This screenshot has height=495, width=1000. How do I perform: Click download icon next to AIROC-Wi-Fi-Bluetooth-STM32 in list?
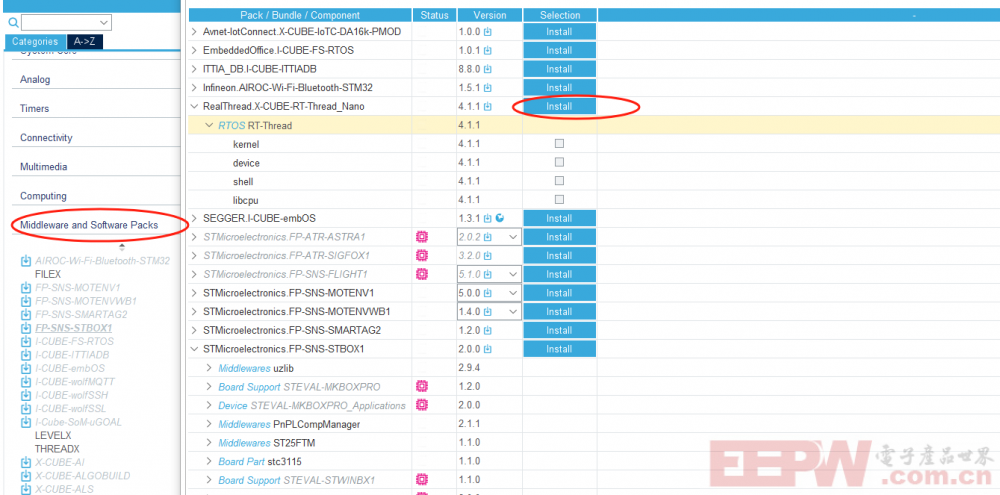(x=26, y=261)
